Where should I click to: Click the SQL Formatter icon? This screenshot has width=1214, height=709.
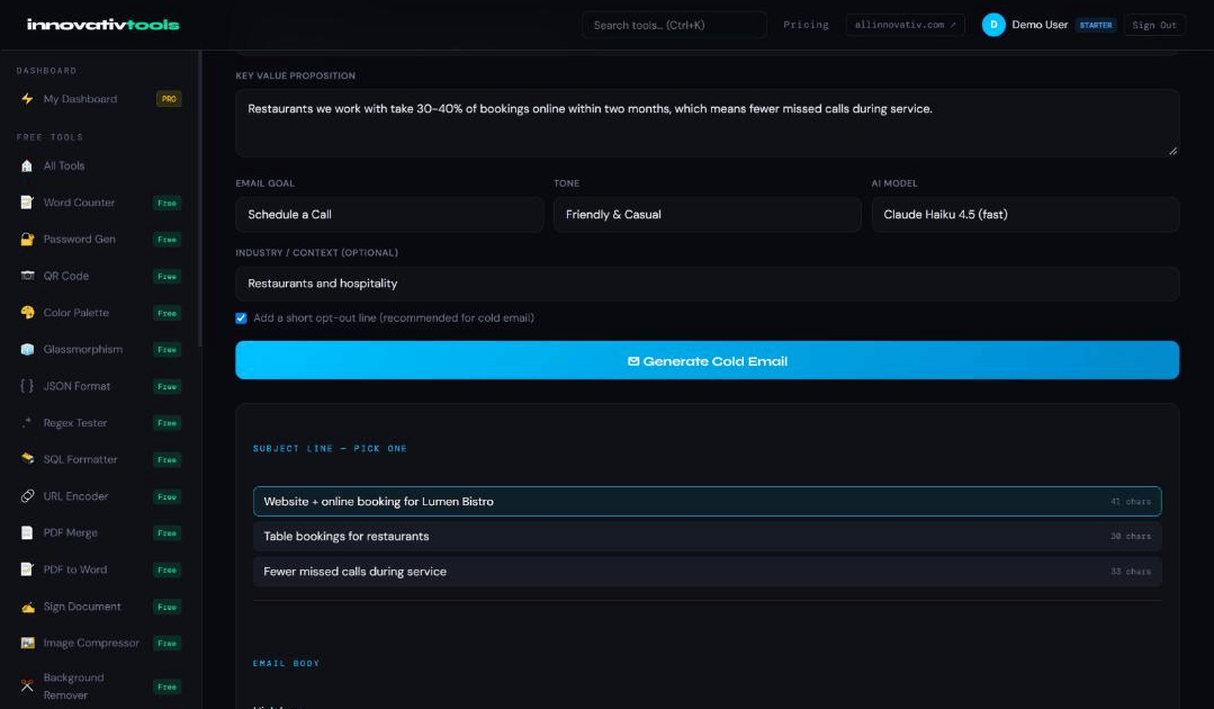point(27,459)
